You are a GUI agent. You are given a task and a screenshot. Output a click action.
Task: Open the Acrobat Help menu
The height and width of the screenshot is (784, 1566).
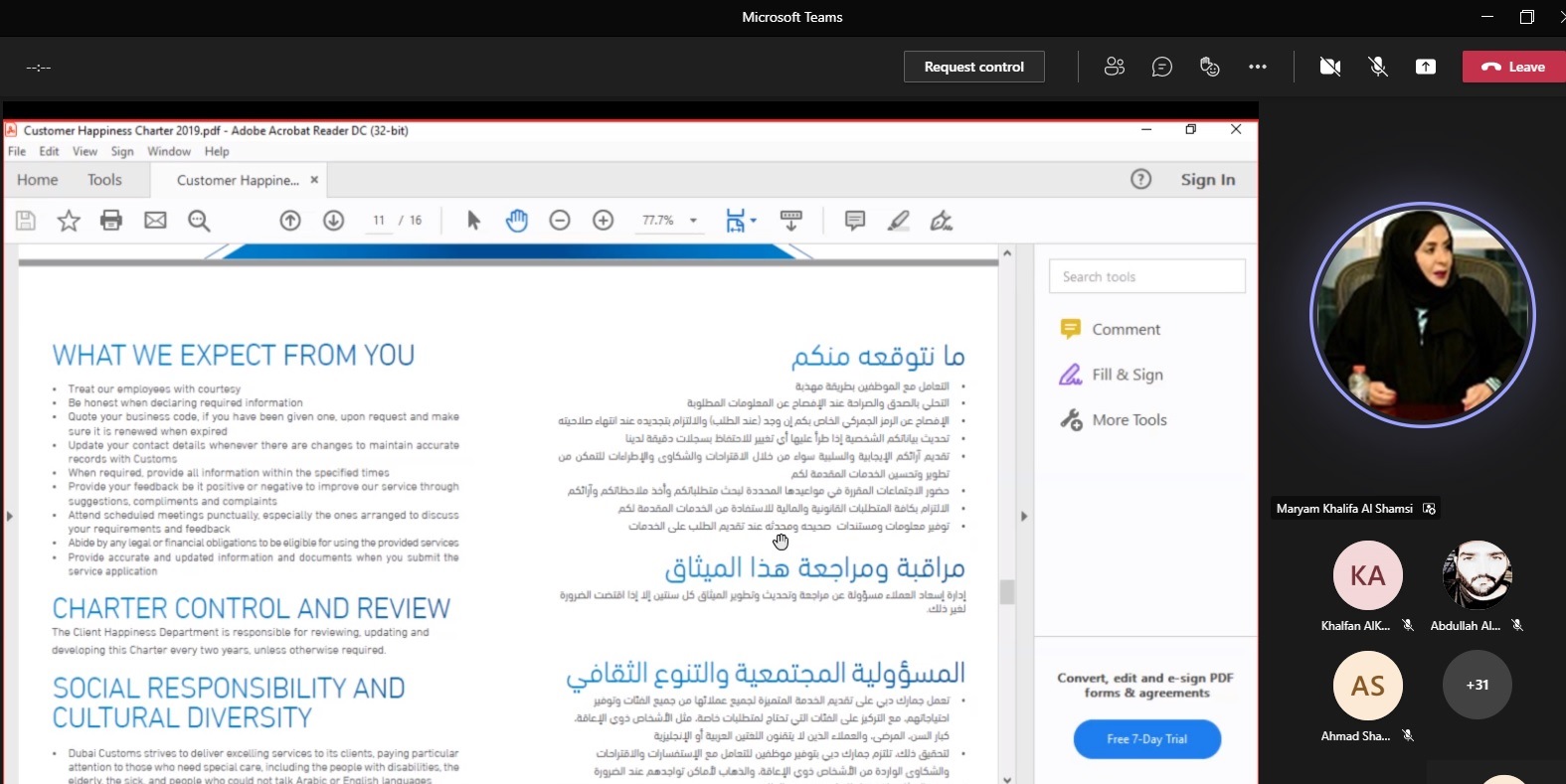click(x=217, y=152)
